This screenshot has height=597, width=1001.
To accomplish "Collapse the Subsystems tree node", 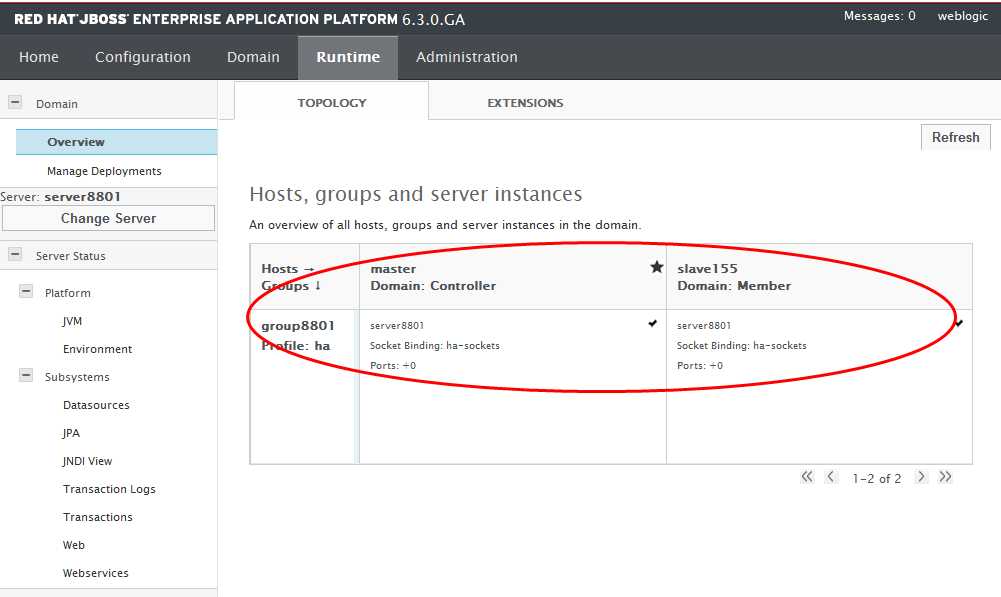I will click(x=26, y=375).
